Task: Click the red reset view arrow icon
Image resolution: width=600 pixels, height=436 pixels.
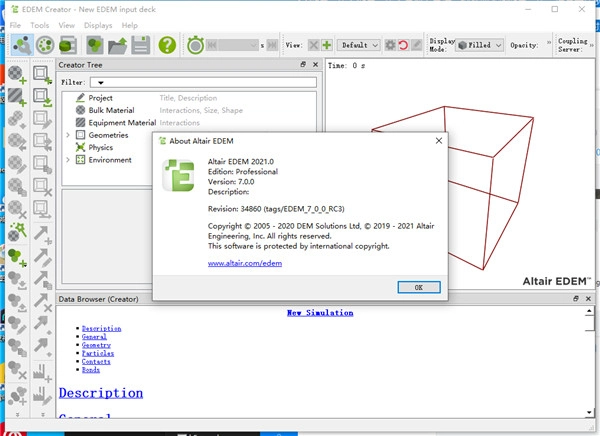Action: click(403, 45)
